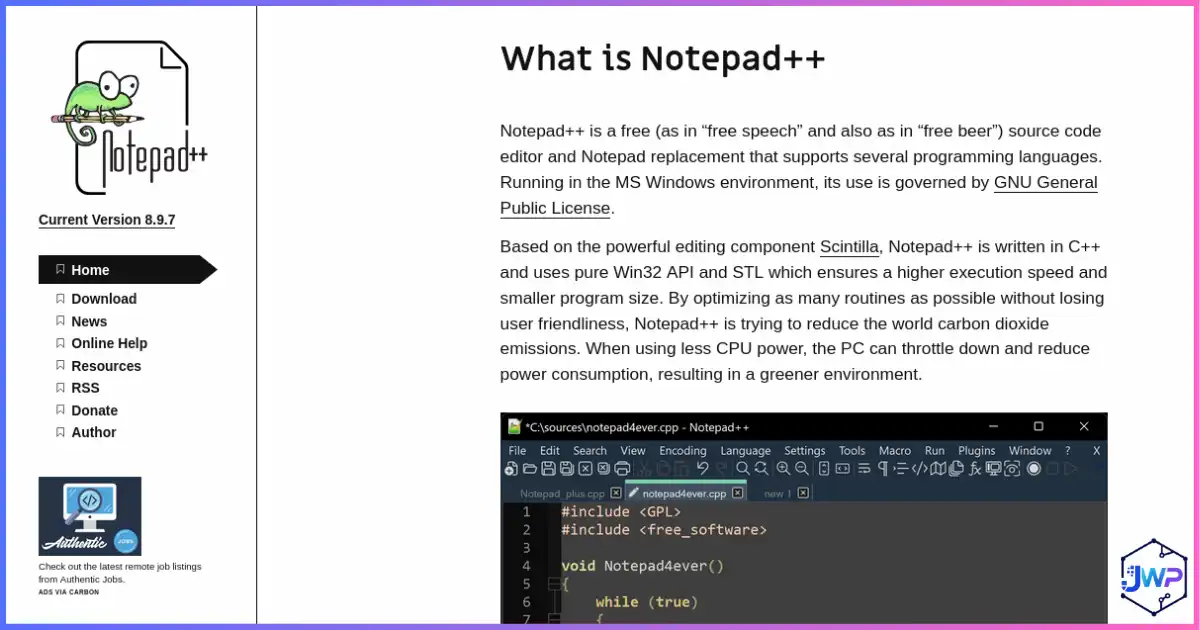Screen dimensions: 1200x630
Task: Click bookmark icon beside Download
Action: (60, 298)
